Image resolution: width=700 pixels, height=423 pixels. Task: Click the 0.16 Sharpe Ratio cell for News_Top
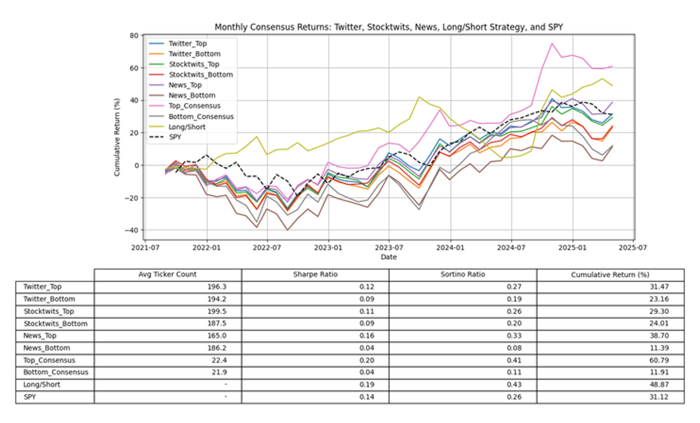coord(315,336)
